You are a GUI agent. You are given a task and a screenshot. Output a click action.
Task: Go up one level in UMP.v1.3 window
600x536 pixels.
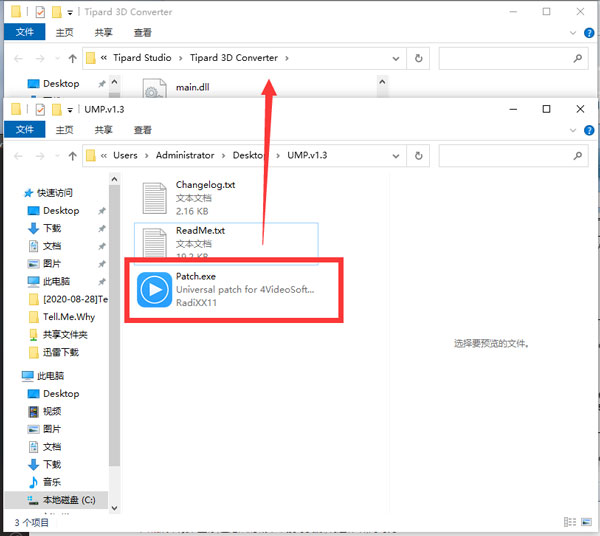click(x=72, y=156)
